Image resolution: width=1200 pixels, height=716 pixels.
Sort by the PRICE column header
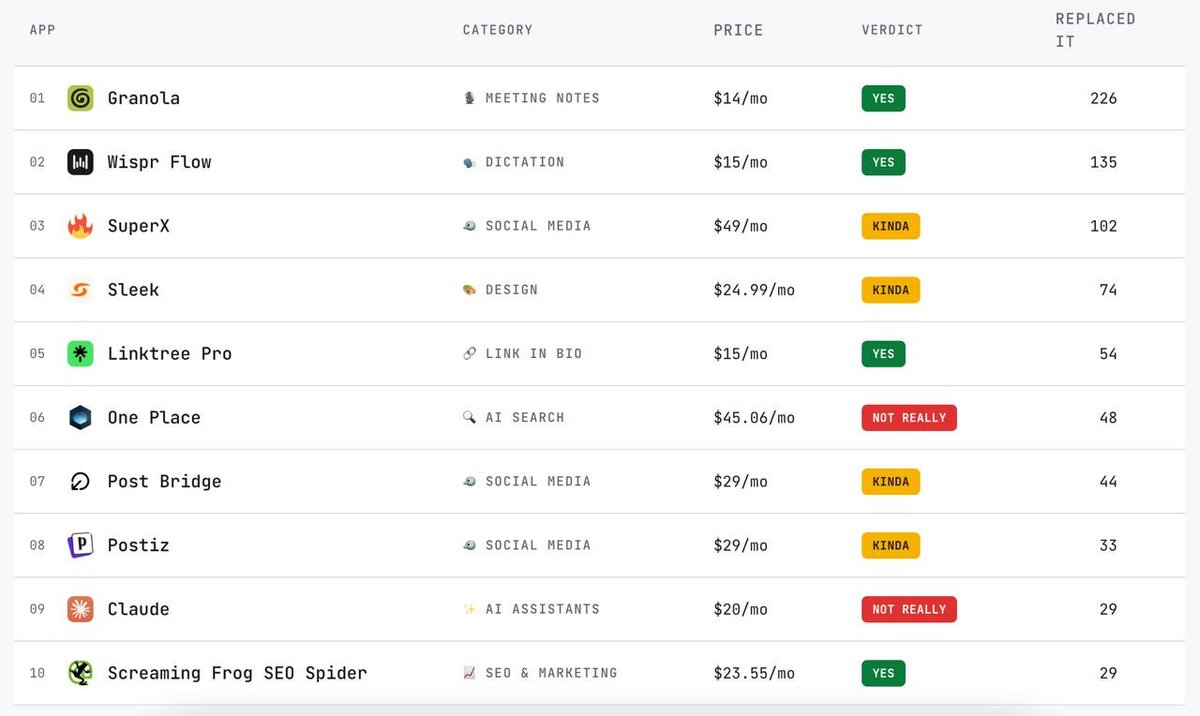pos(738,31)
